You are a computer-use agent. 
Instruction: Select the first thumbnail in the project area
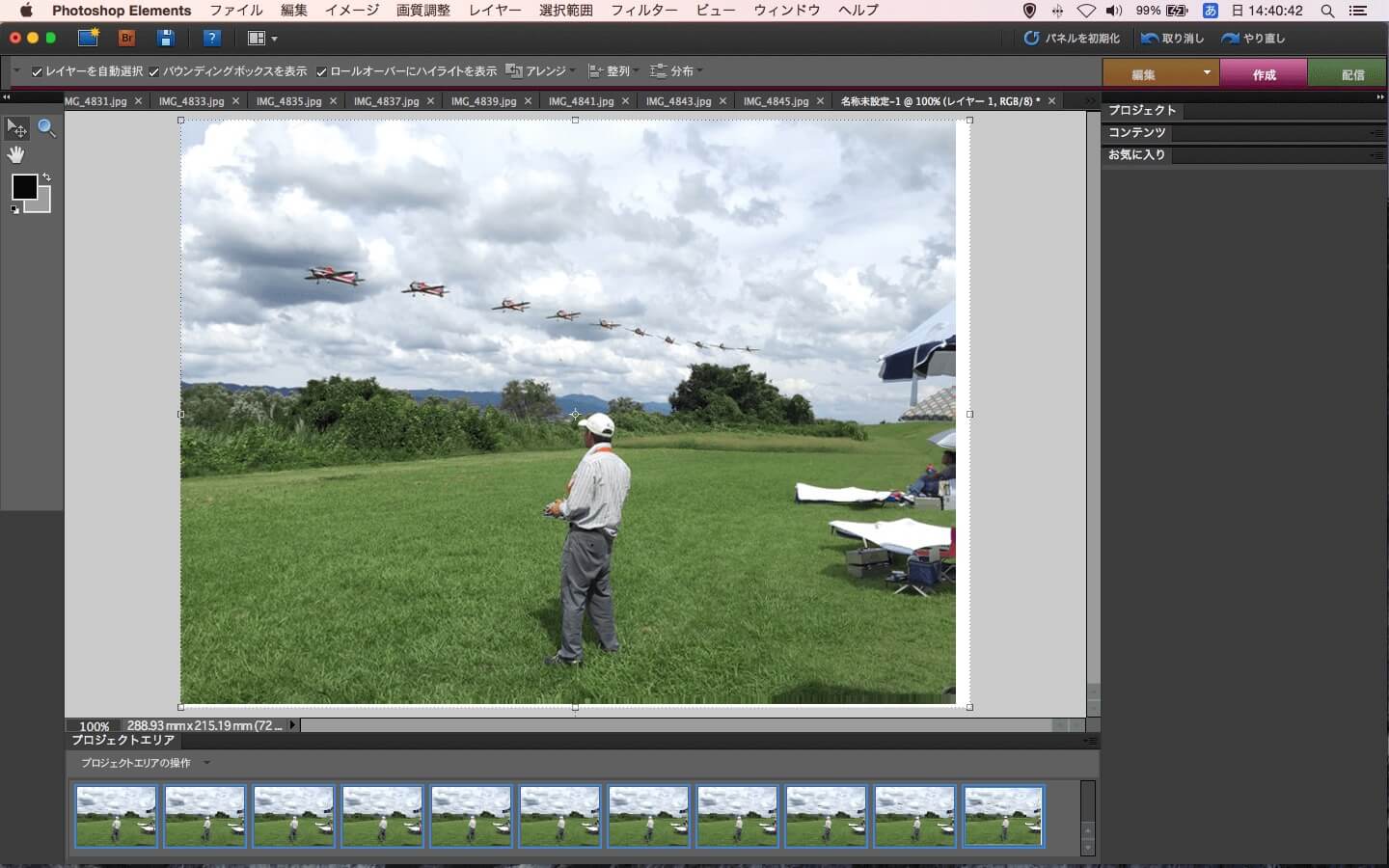117,816
